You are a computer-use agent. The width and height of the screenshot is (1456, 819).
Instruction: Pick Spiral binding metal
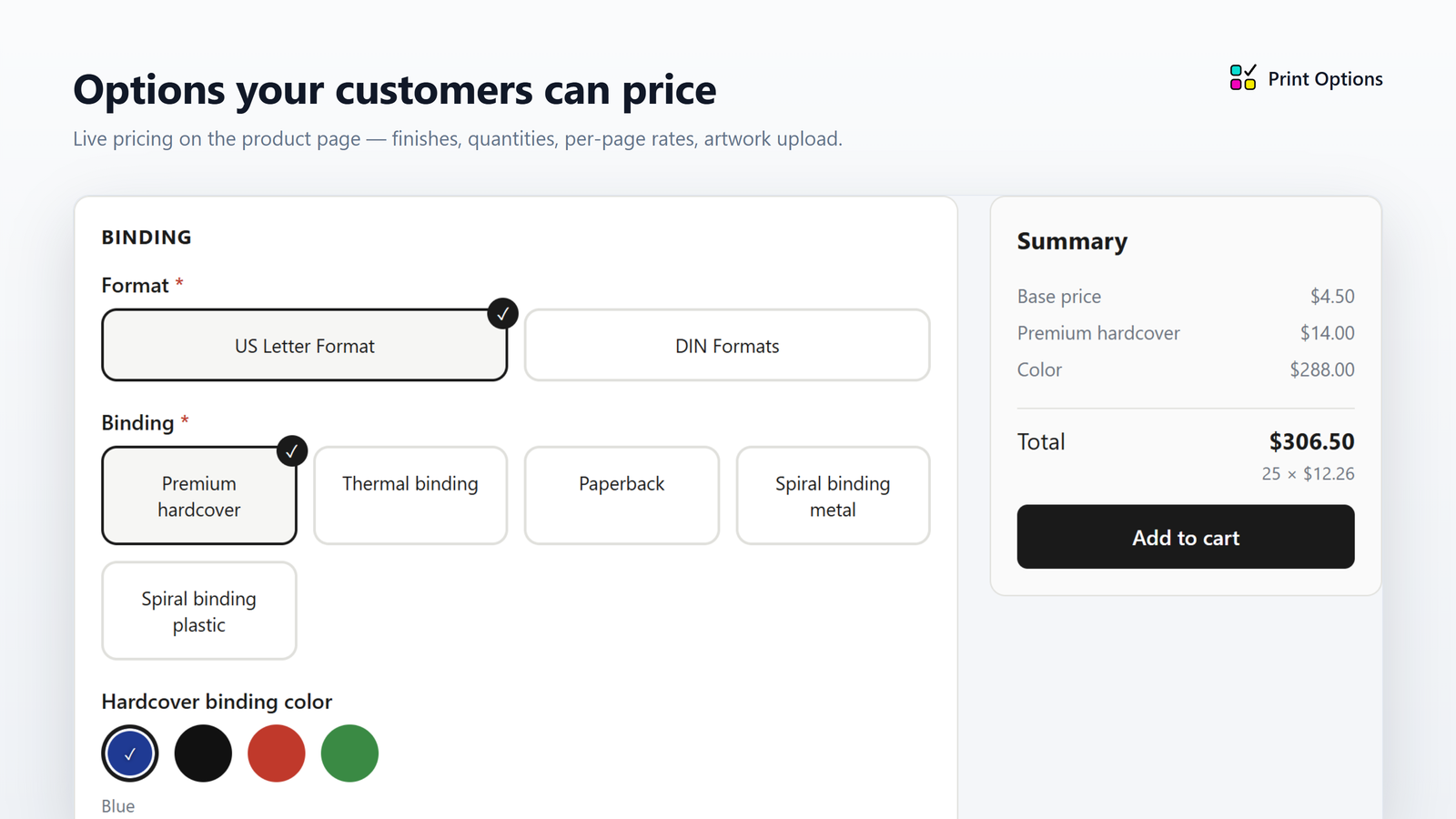pyautogui.click(x=833, y=496)
